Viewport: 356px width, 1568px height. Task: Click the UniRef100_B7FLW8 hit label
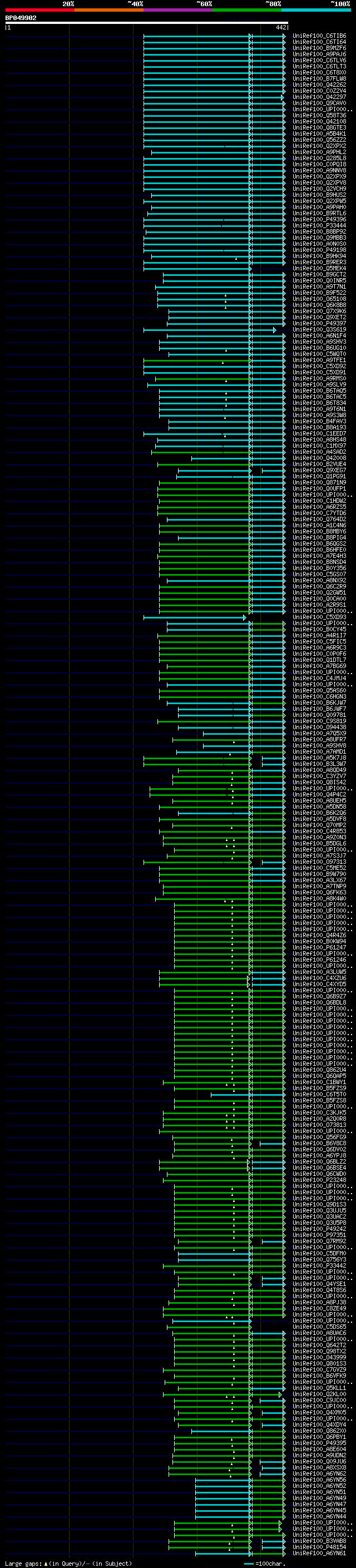pyautogui.click(x=319, y=78)
